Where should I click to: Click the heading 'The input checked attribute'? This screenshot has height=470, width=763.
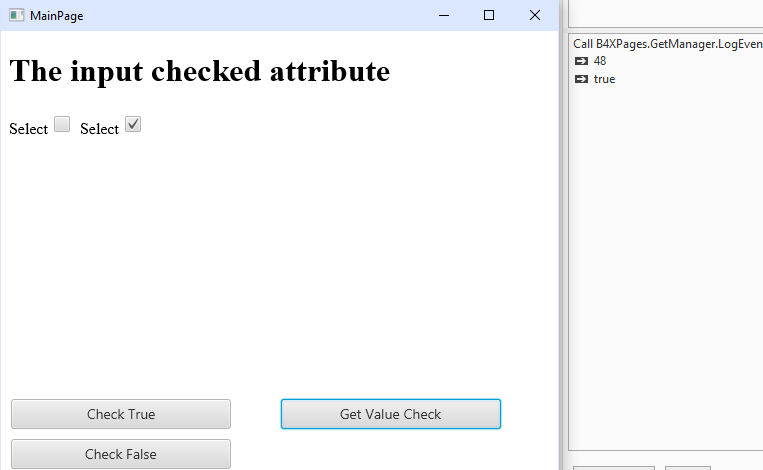200,71
